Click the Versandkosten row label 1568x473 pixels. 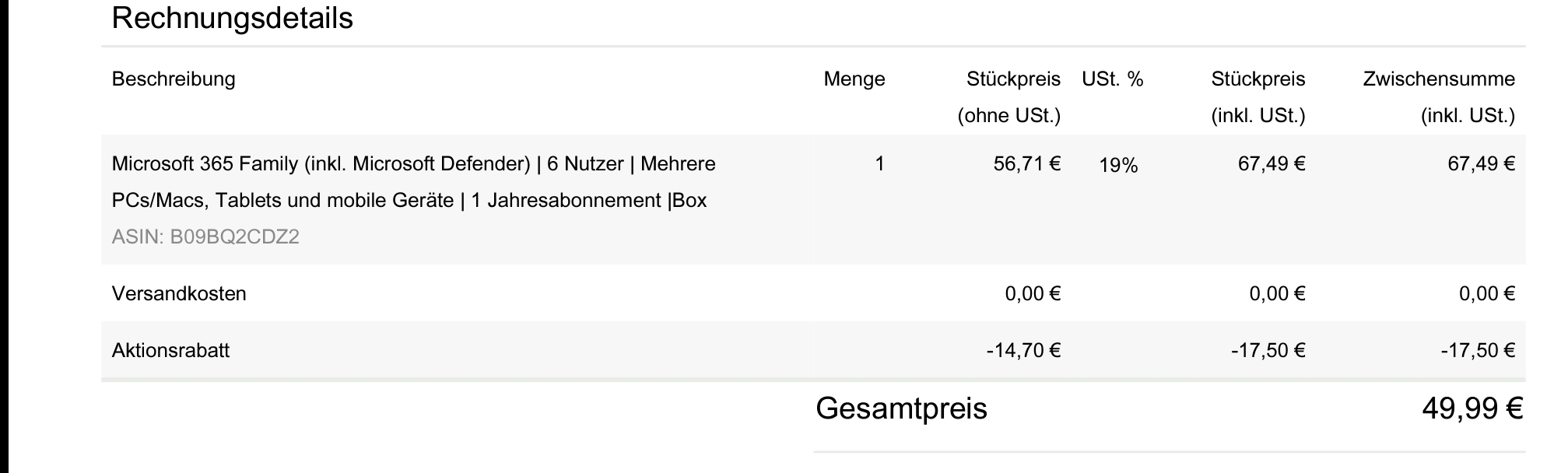click(x=179, y=294)
